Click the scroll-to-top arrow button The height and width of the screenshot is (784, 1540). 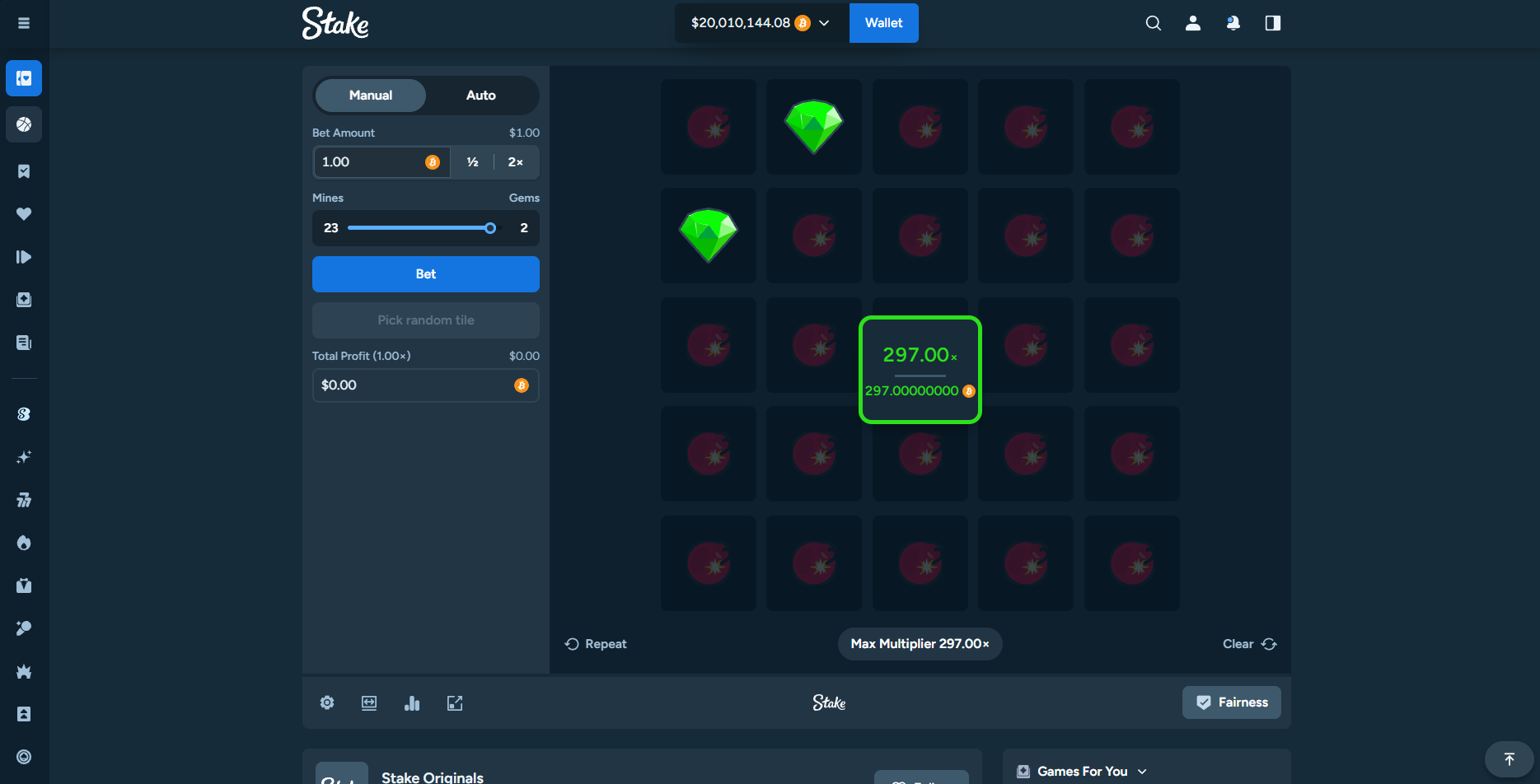click(x=1510, y=759)
